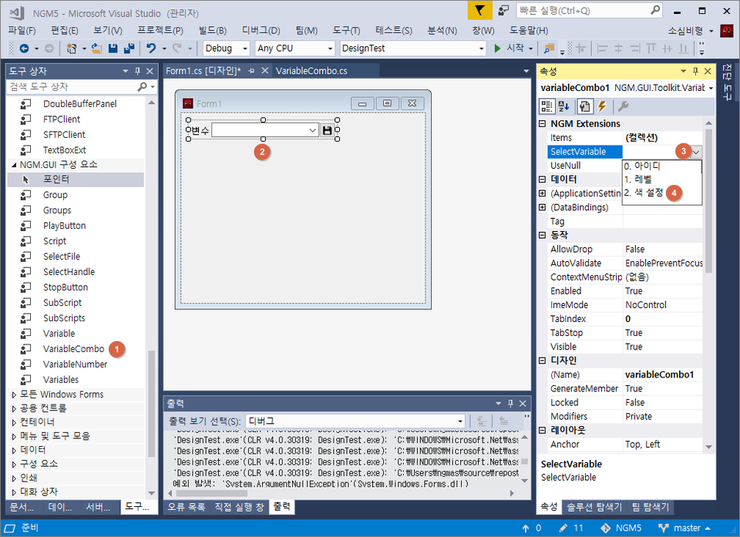
Task: Click the toolbox search magnifier icon
Action: [142, 87]
